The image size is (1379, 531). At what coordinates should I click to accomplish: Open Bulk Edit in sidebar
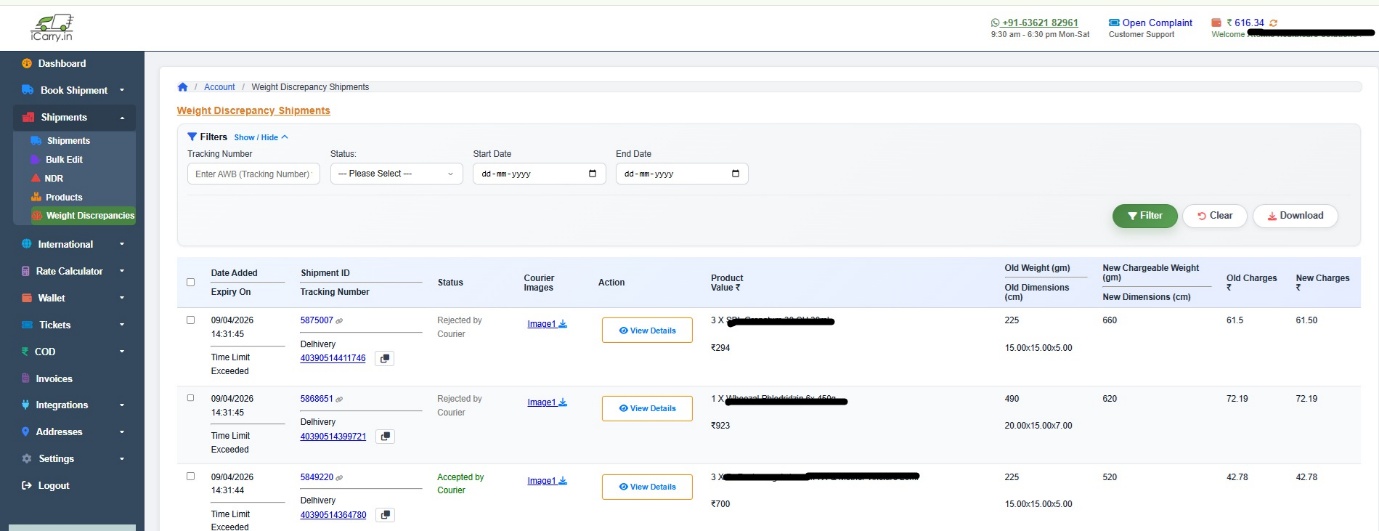coord(64,159)
